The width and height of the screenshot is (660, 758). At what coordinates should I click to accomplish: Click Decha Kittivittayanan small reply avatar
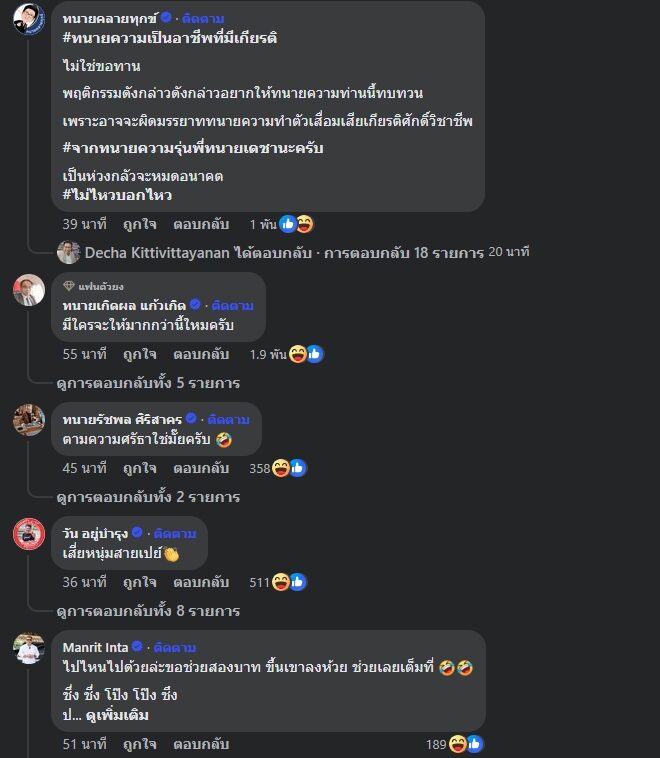click(x=68, y=252)
